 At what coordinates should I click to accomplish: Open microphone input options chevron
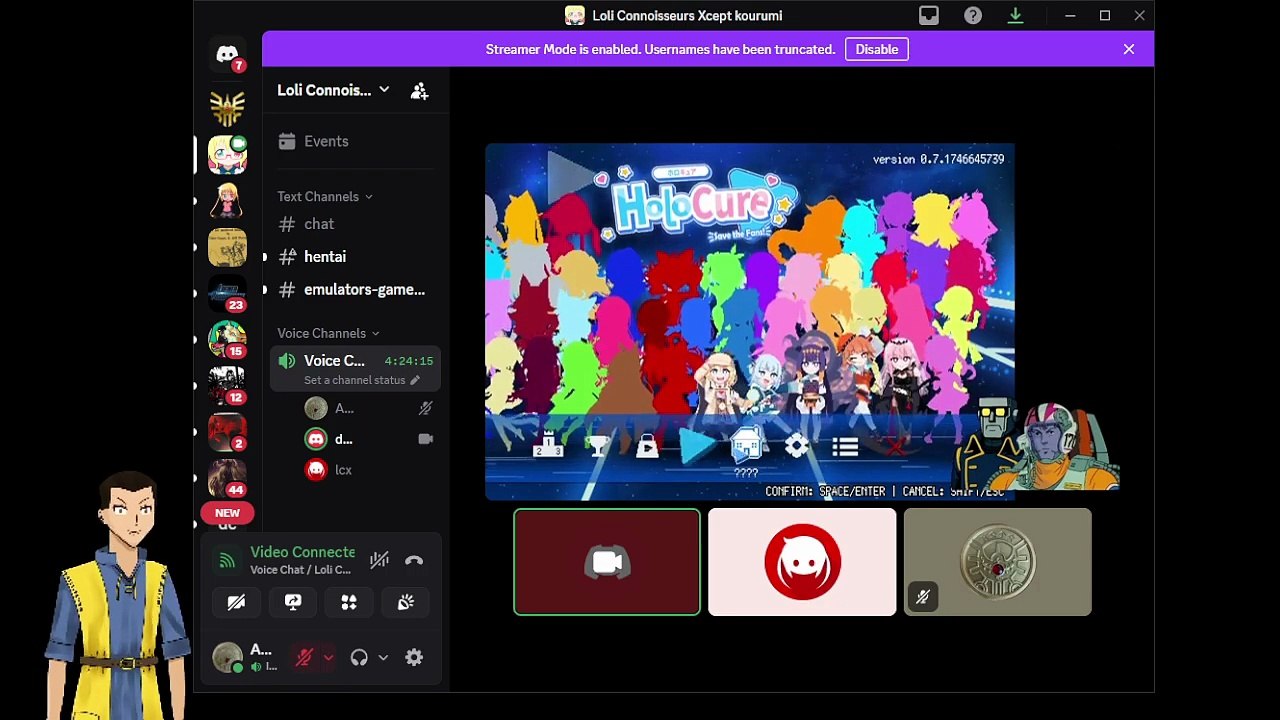pos(327,658)
